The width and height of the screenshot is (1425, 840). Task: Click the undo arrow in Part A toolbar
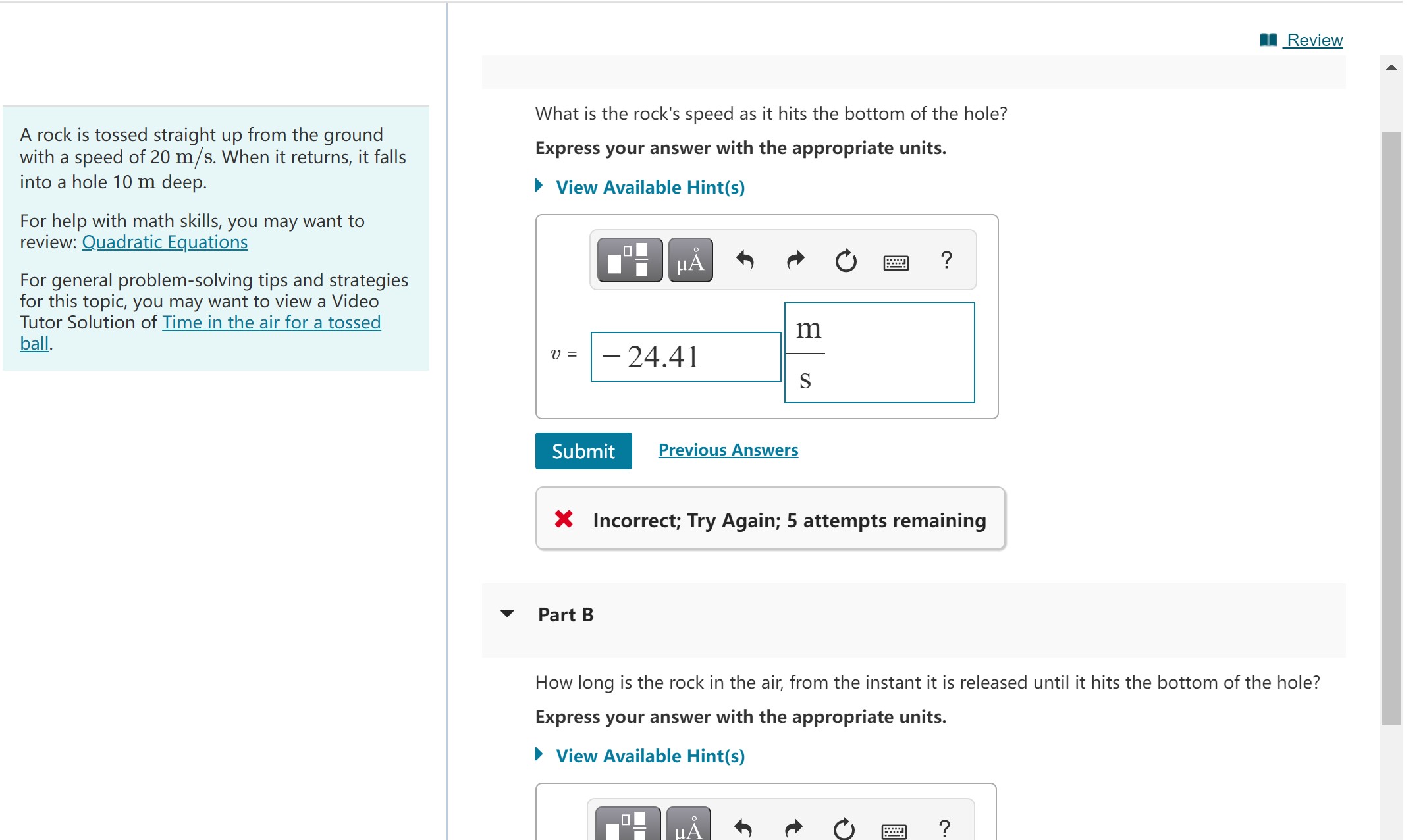click(x=744, y=261)
